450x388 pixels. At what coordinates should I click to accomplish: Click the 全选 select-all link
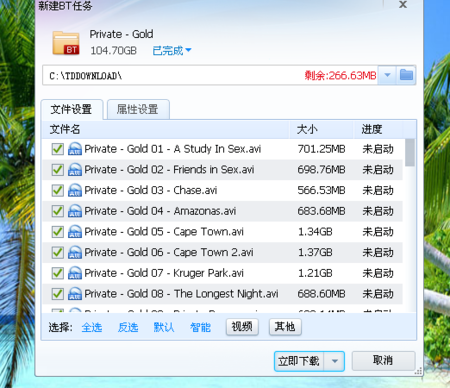92,327
